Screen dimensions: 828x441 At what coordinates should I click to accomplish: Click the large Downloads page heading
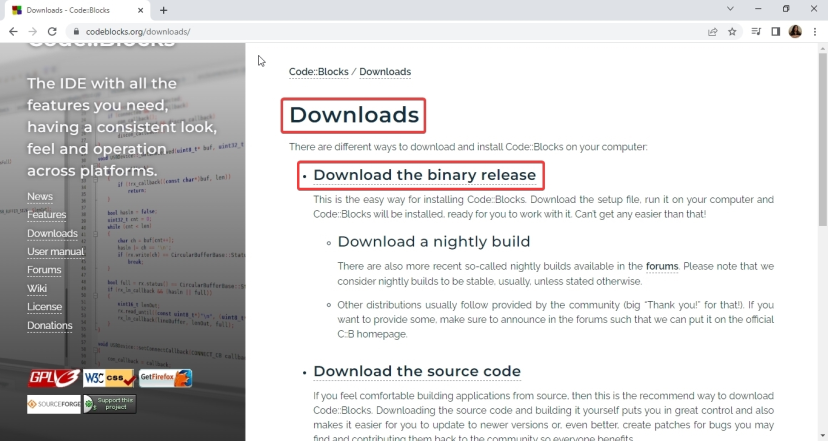[x=354, y=115]
